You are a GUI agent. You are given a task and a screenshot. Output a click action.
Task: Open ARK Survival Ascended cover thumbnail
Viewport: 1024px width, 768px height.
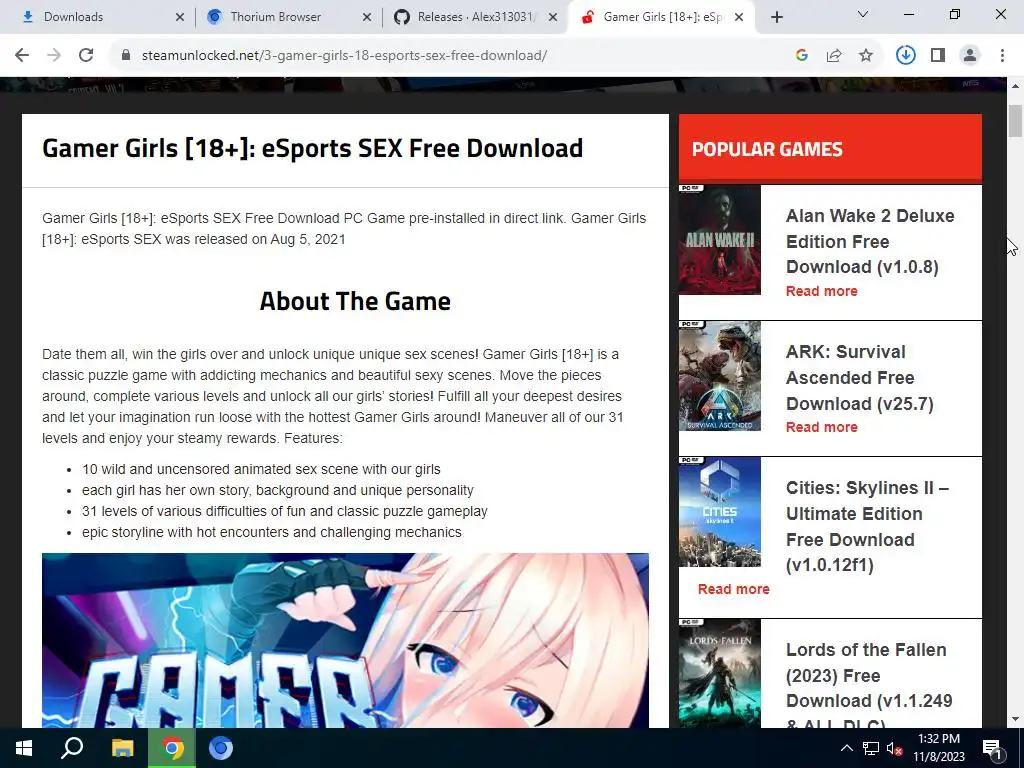720,376
